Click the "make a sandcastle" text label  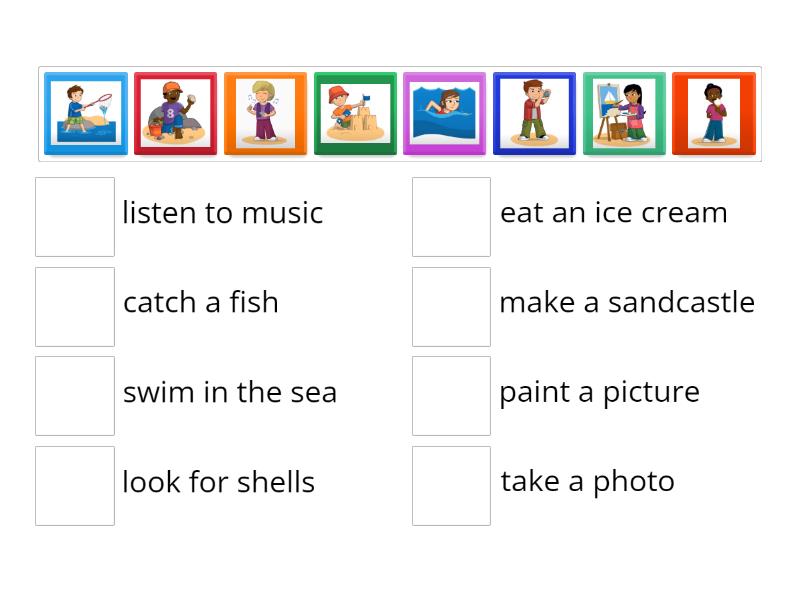pos(627,302)
